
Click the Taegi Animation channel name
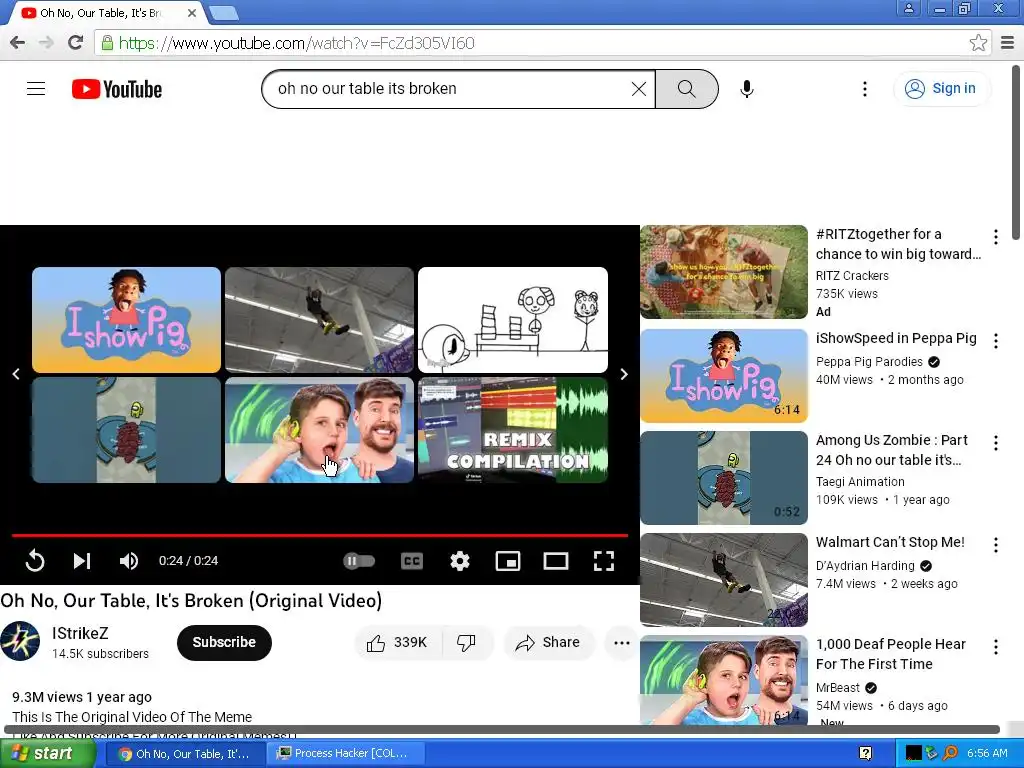tap(860, 482)
